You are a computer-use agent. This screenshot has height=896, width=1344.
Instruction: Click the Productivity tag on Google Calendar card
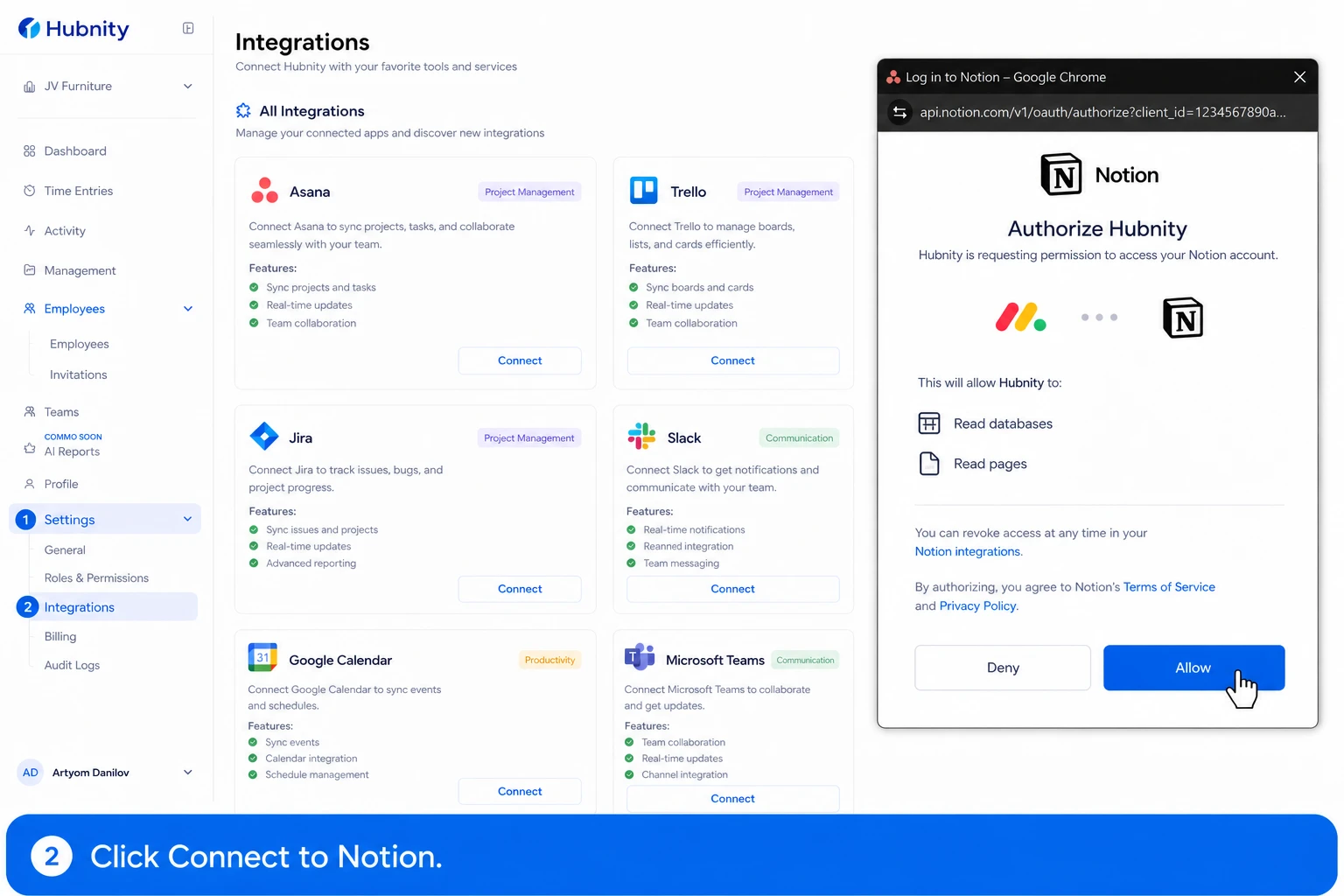[549, 661]
